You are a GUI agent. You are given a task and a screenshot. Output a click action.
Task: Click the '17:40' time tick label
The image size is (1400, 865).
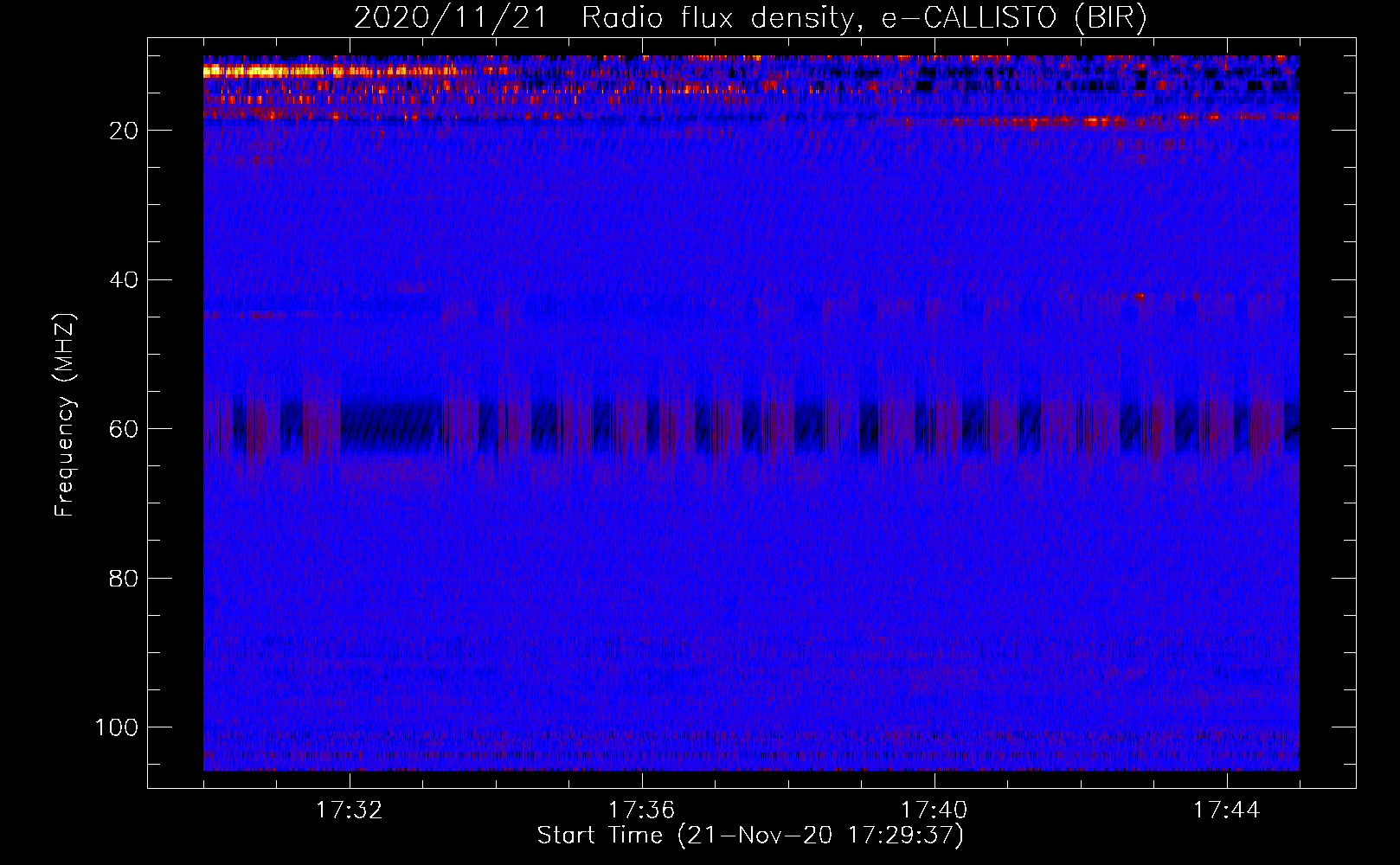(x=934, y=811)
